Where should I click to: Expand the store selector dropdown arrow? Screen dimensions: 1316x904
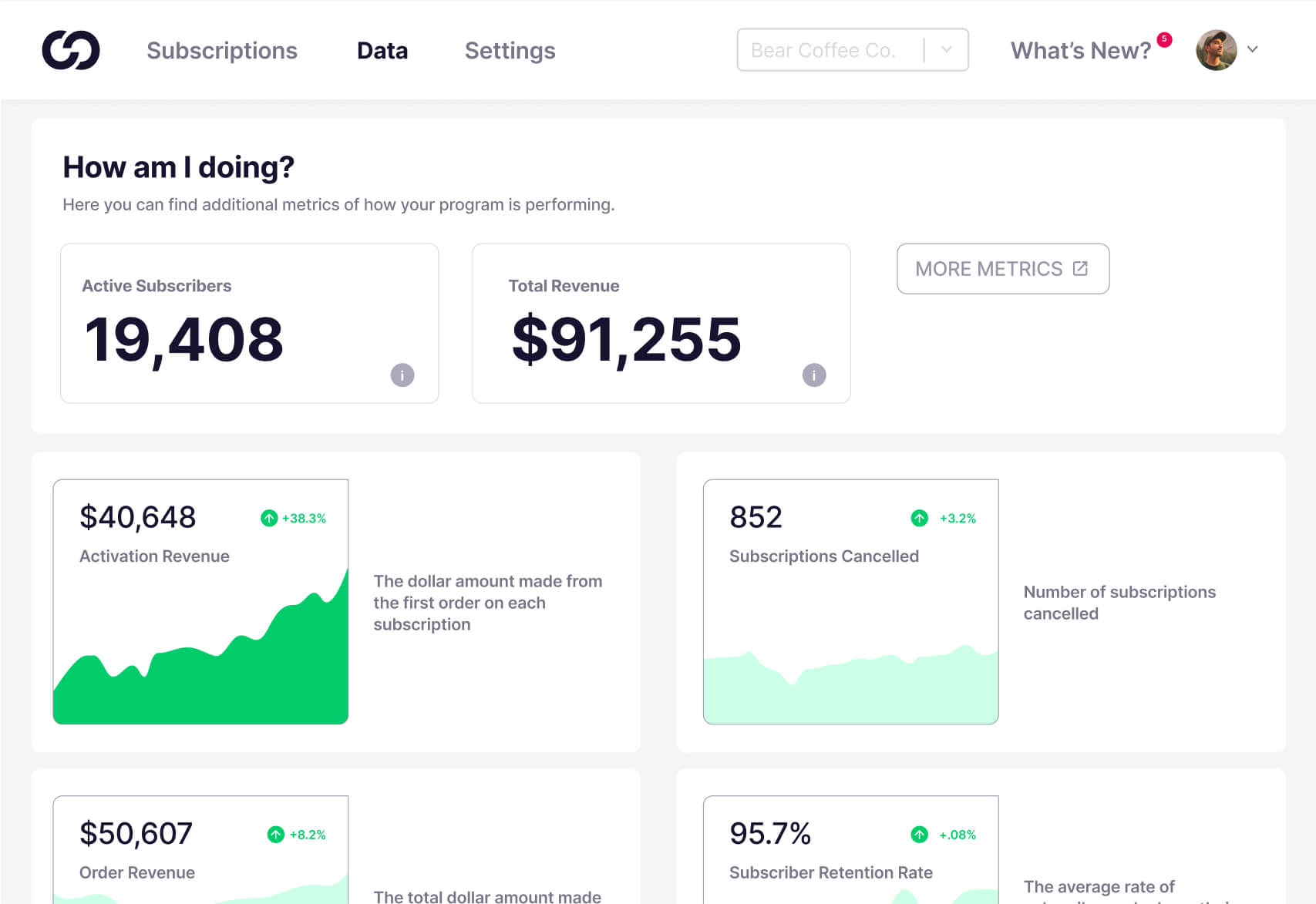tap(947, 50)
